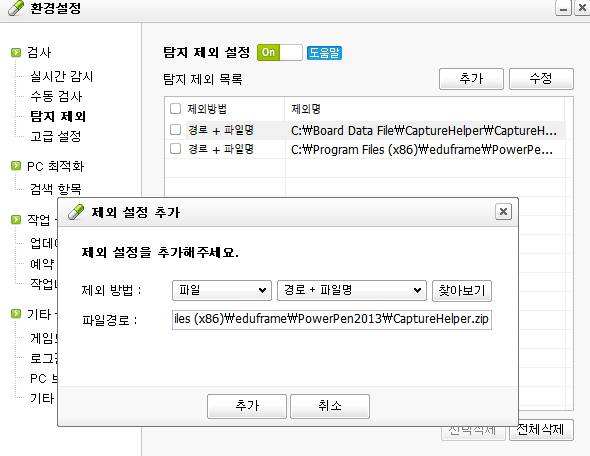Check the Board Data File exclusion row
Image resolution: width=590 pixels, height=456 pixels.
pyautogui.click(x=175, y=130)
